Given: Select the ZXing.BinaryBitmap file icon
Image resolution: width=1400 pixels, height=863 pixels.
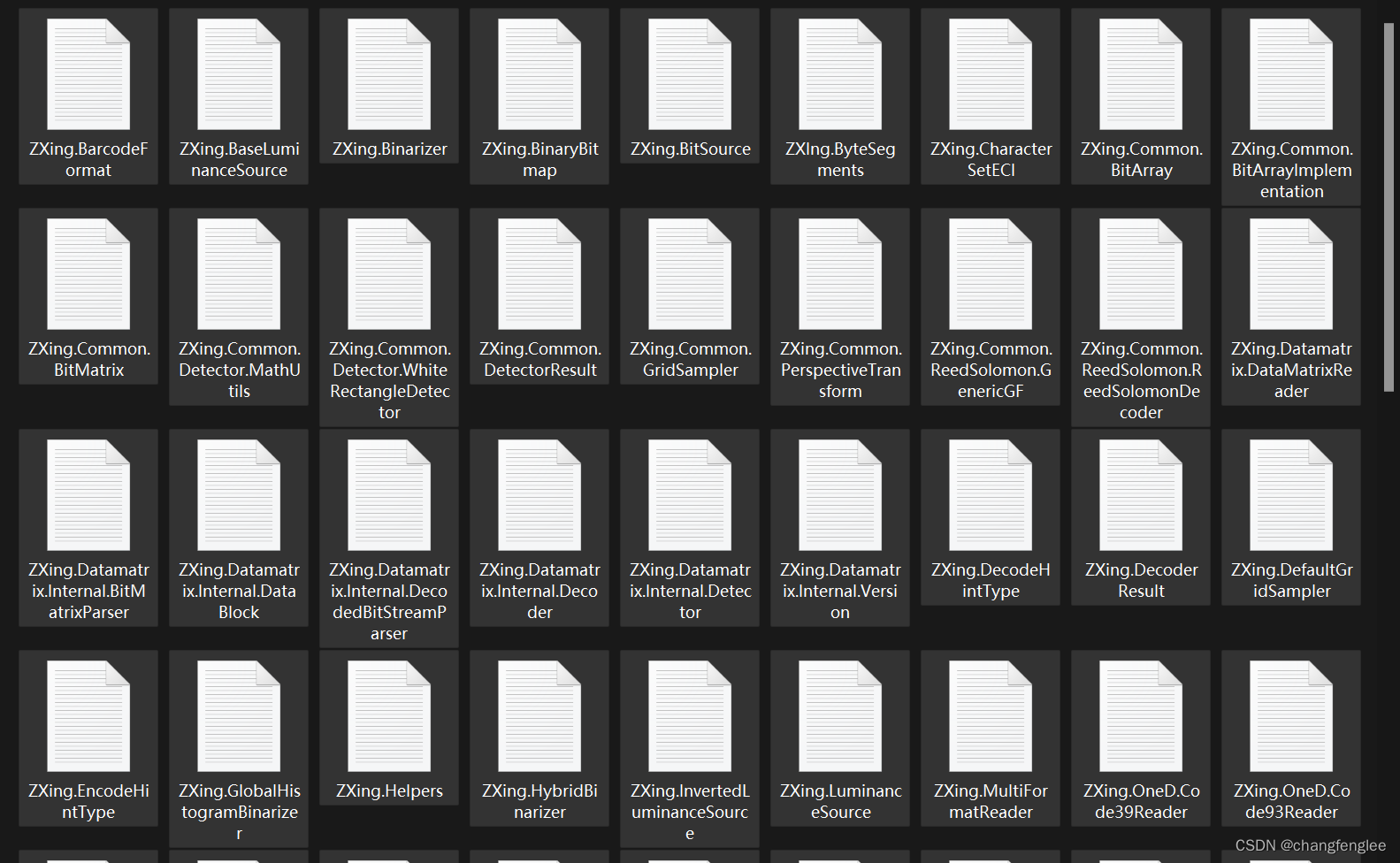Looking at the screenshot, I should click(x=539, y=74).
